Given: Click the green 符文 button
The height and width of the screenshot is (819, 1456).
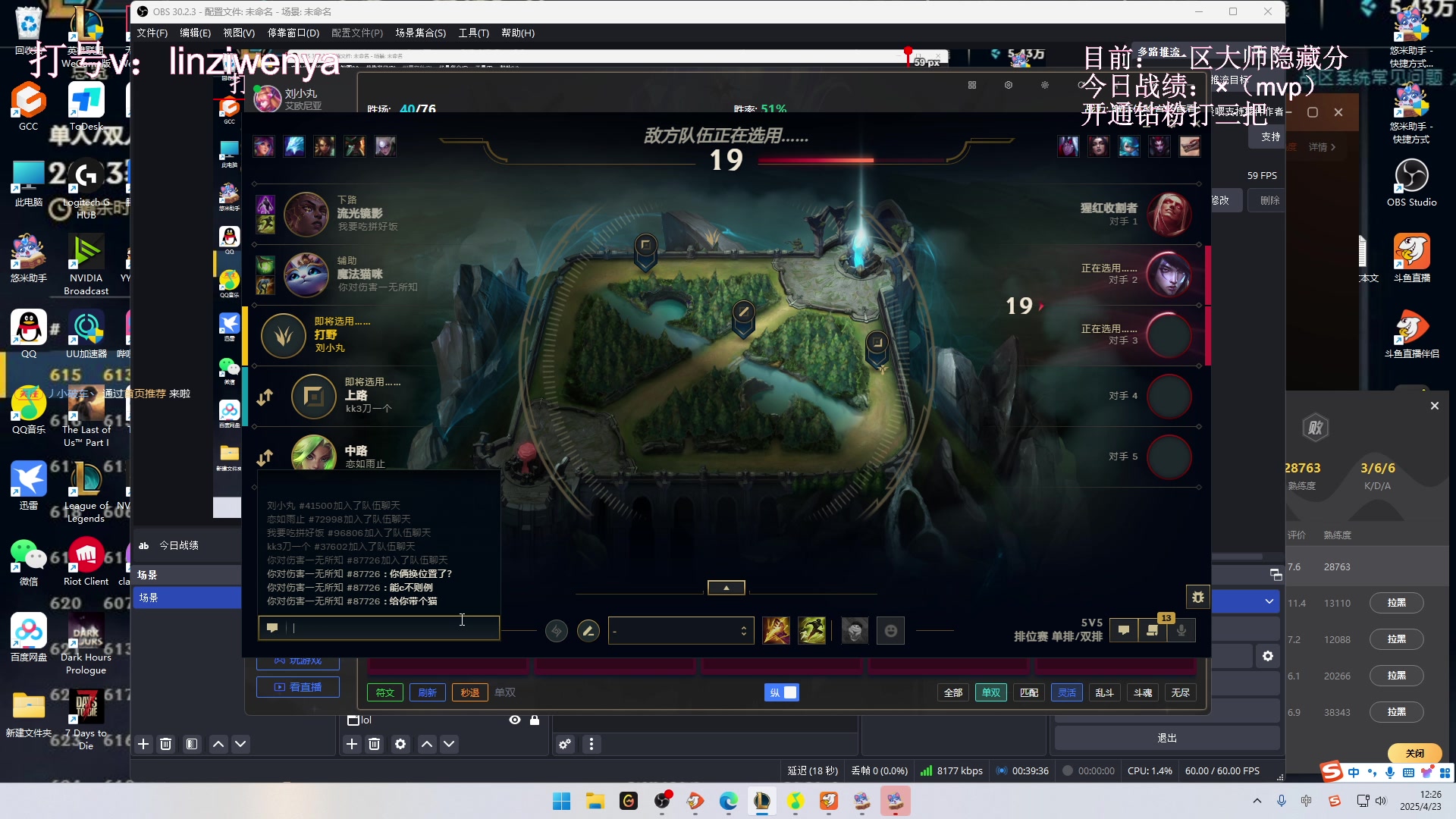Looking at the screenshot, I should (x=385, y=692).
